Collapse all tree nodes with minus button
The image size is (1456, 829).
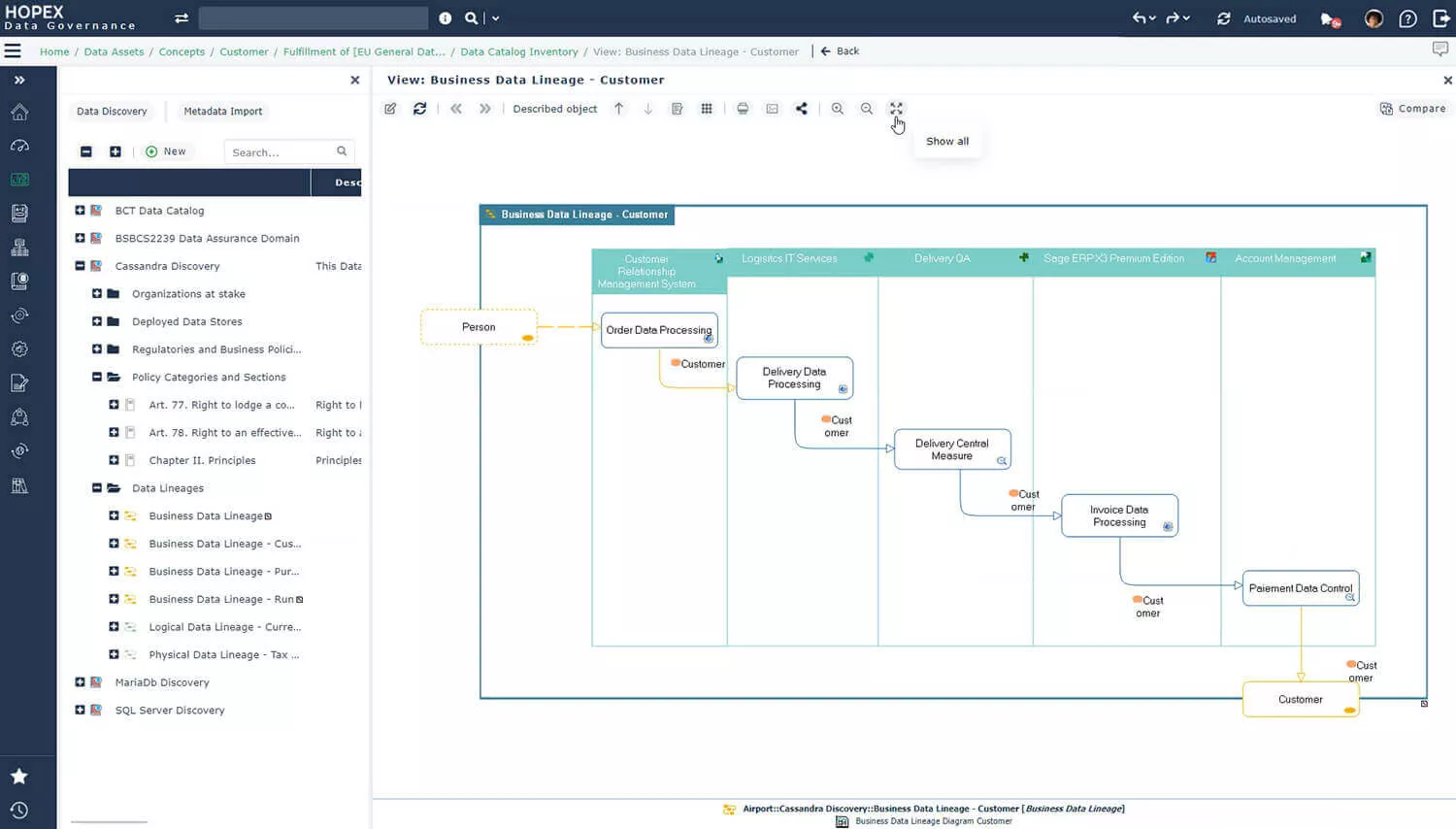pyautogui.click(x=86, y=151)
